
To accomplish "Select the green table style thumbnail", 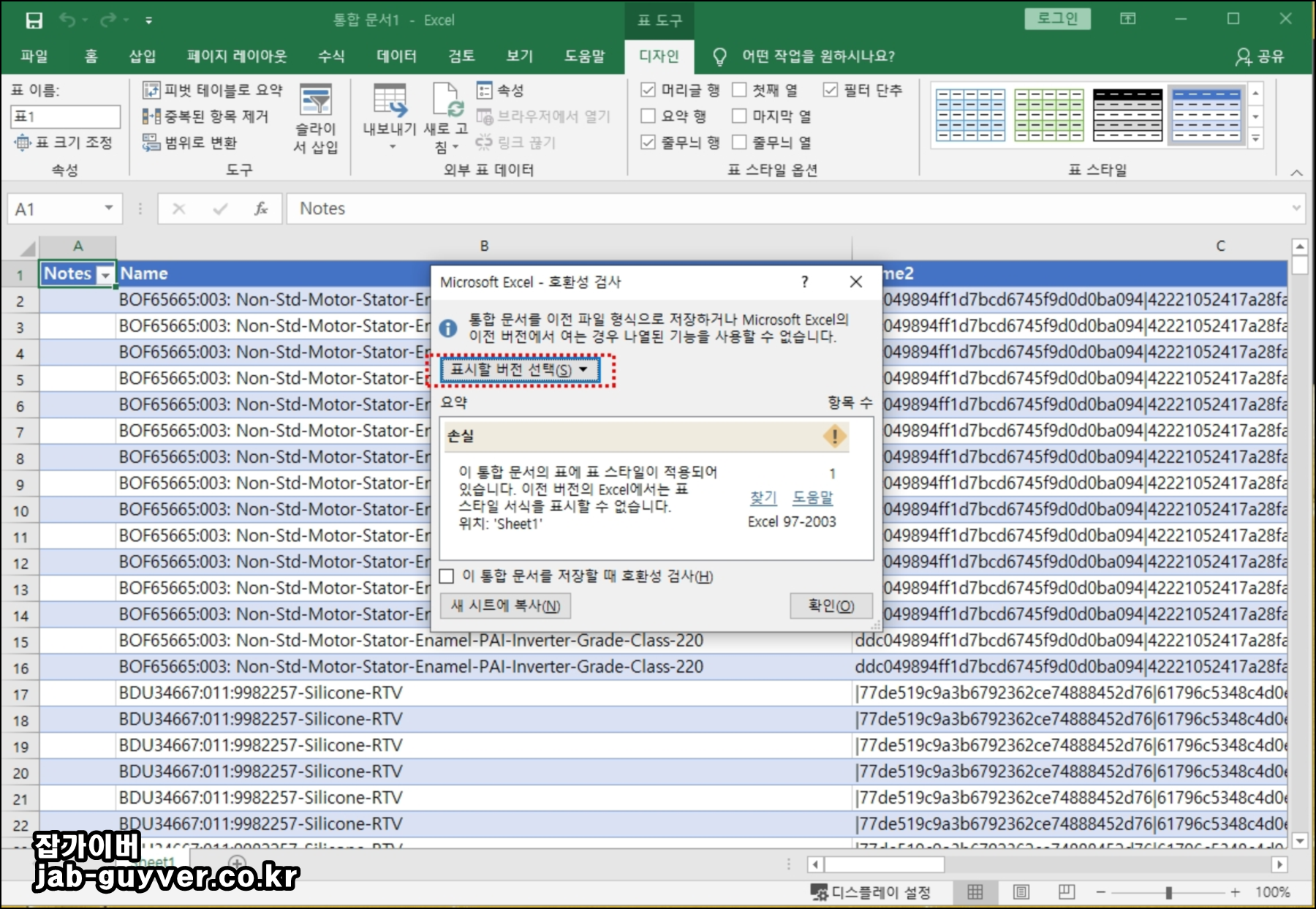I will [1048, 116].
